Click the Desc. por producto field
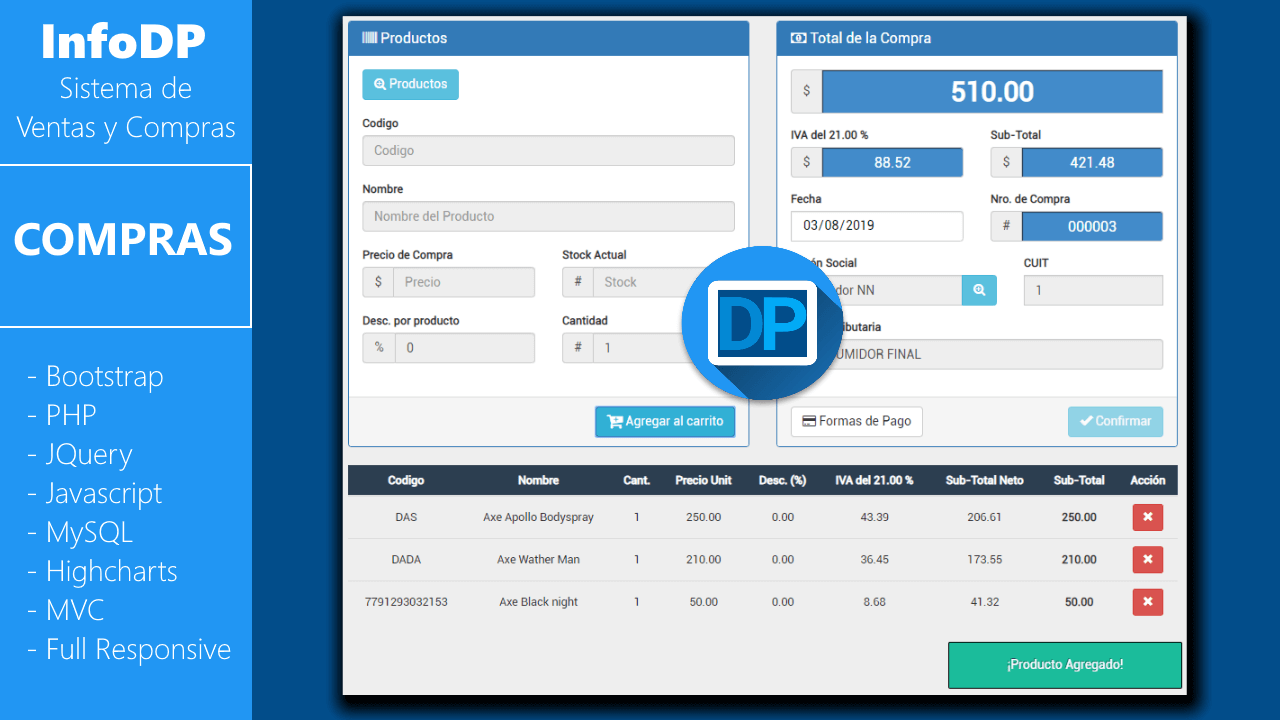The image size is (1280, 720). [x=463, y=348]
